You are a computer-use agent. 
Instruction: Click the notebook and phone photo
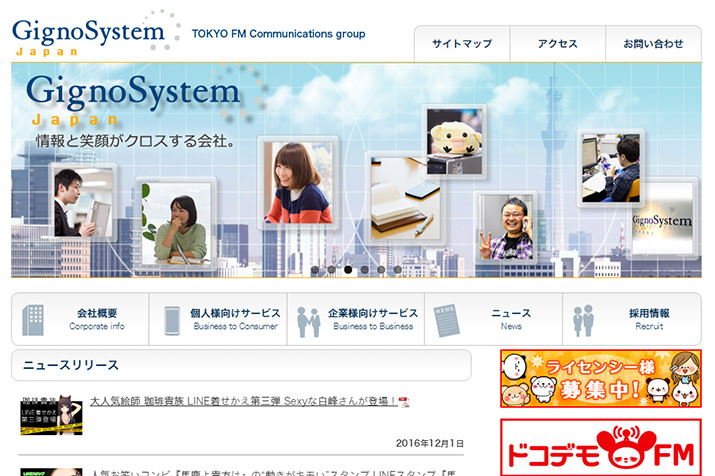click(403, 199)
